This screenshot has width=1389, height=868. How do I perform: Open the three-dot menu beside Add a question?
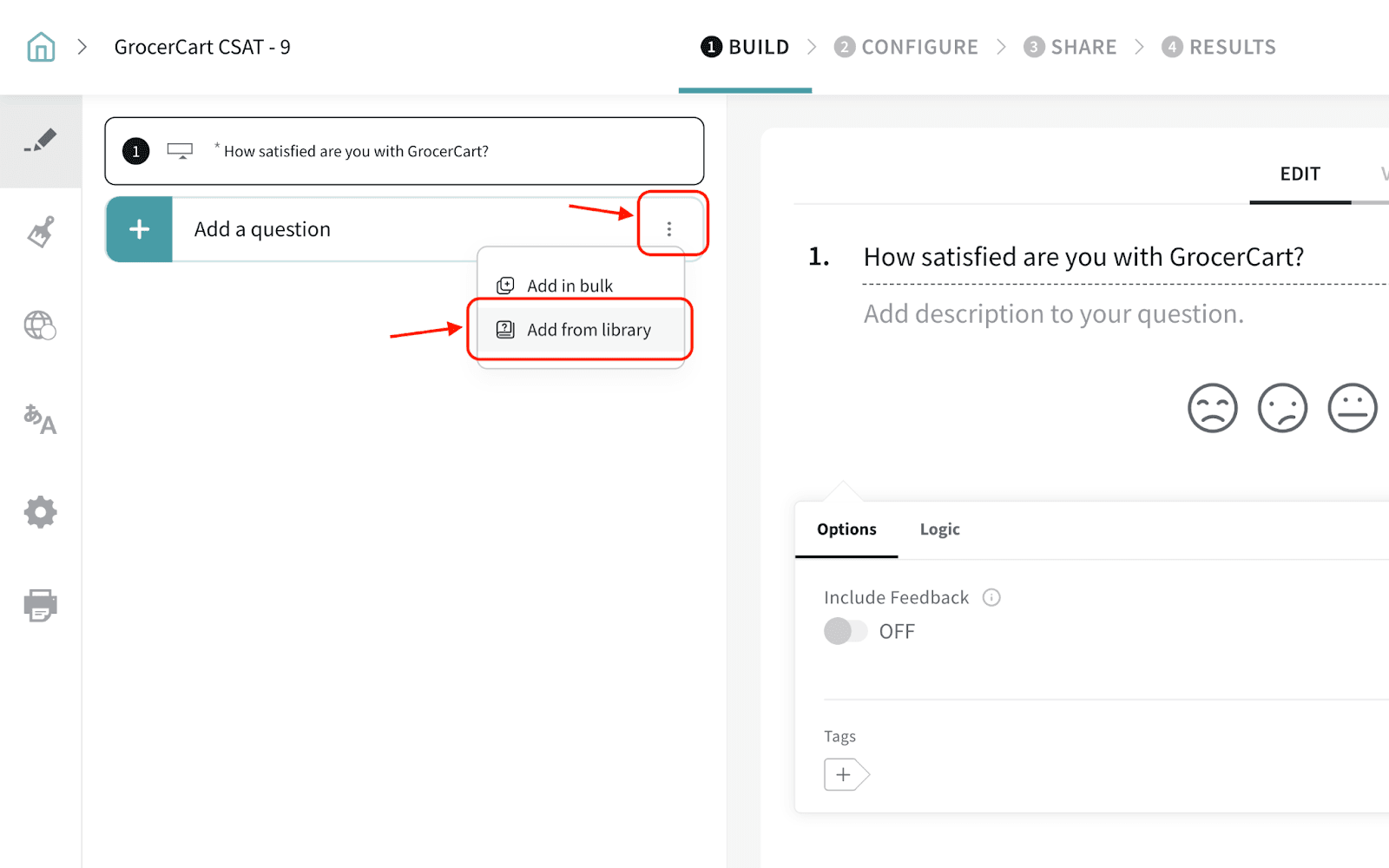coord(668,228)
